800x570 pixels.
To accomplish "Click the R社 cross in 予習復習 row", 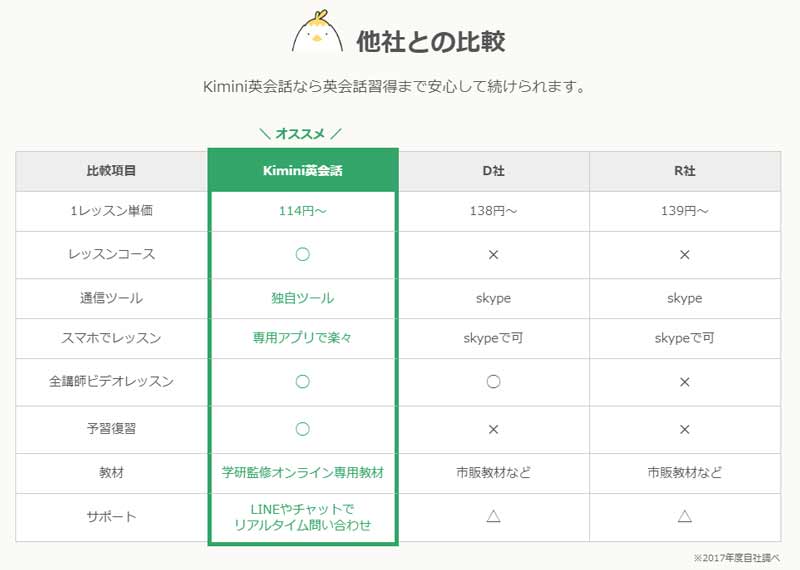I will pos(685,430).
